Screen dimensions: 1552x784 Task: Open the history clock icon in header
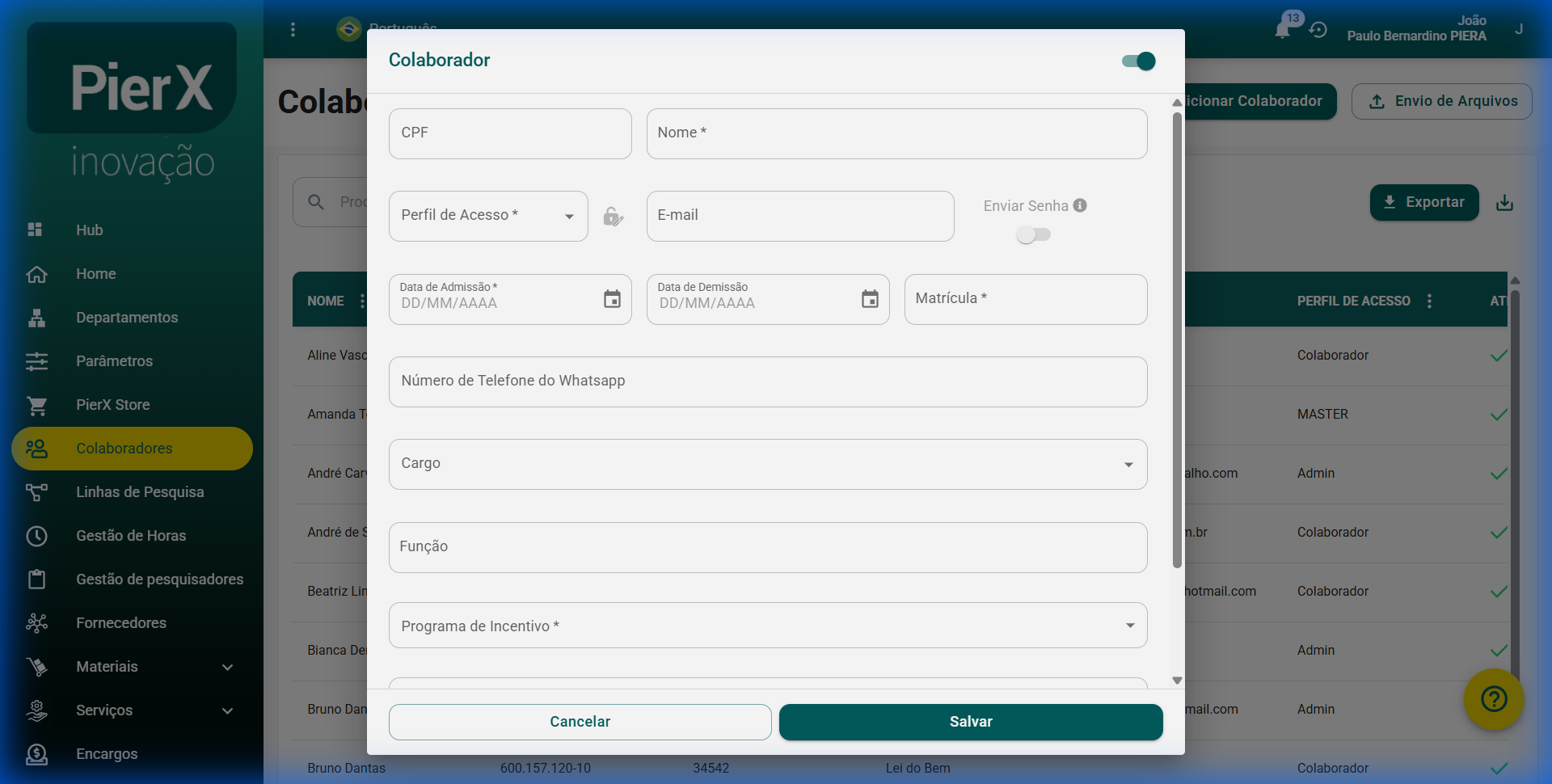click(x=1318, y=30)
